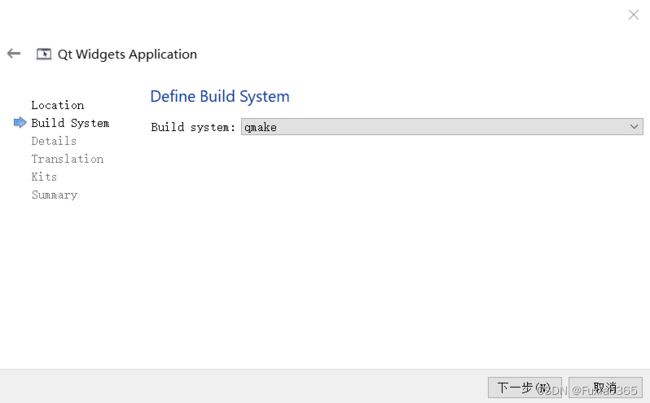Select the Translation wizard step

67,159
